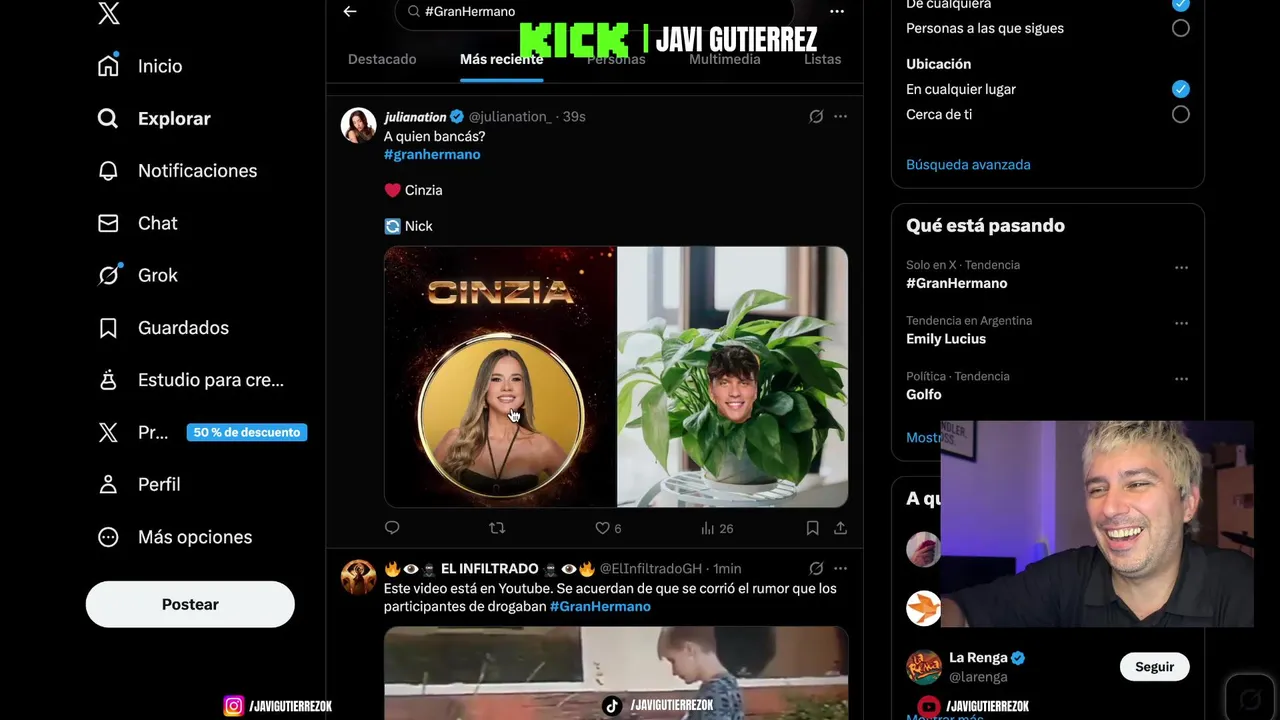Open options for #GranHermano trend
Image resolution: width=1280 pixels, height=720 pixels.
pos(1181,268)
